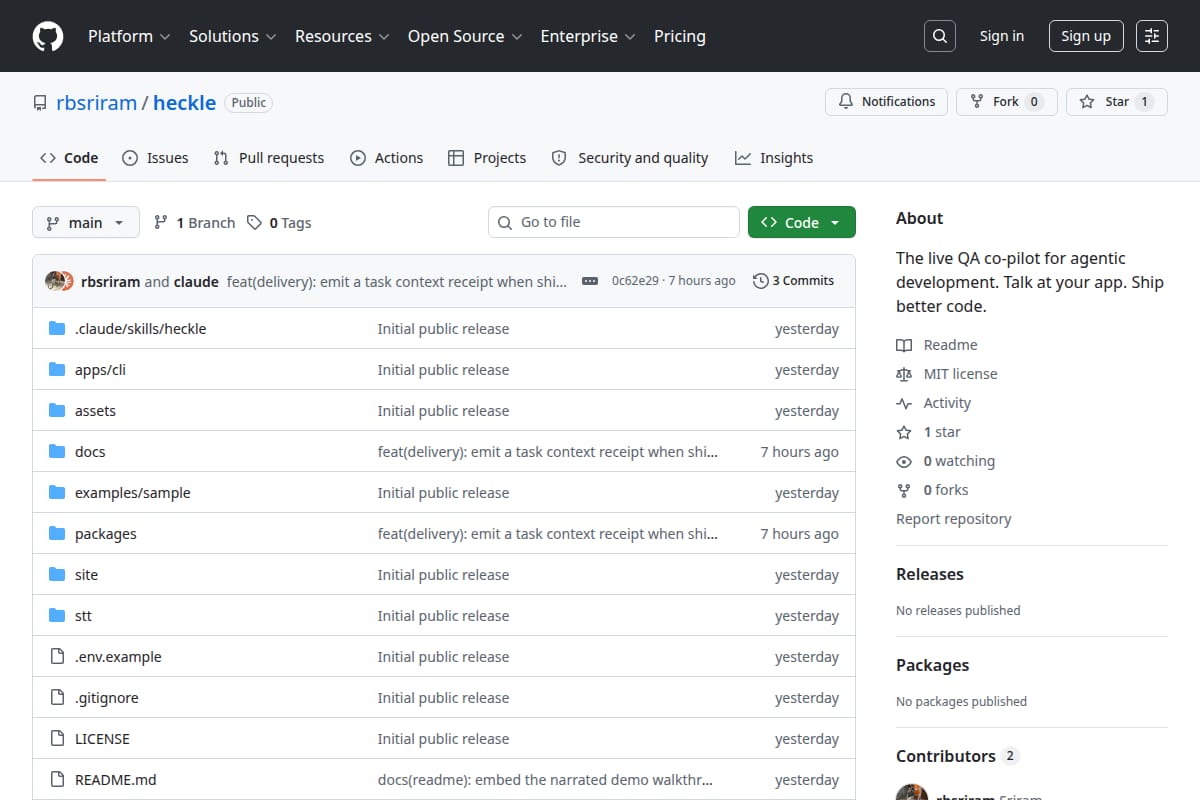Viewport: 1200px width, 800px height.
Task: Fork the repository with Fork button
Action: click(x=1007, y=102)
